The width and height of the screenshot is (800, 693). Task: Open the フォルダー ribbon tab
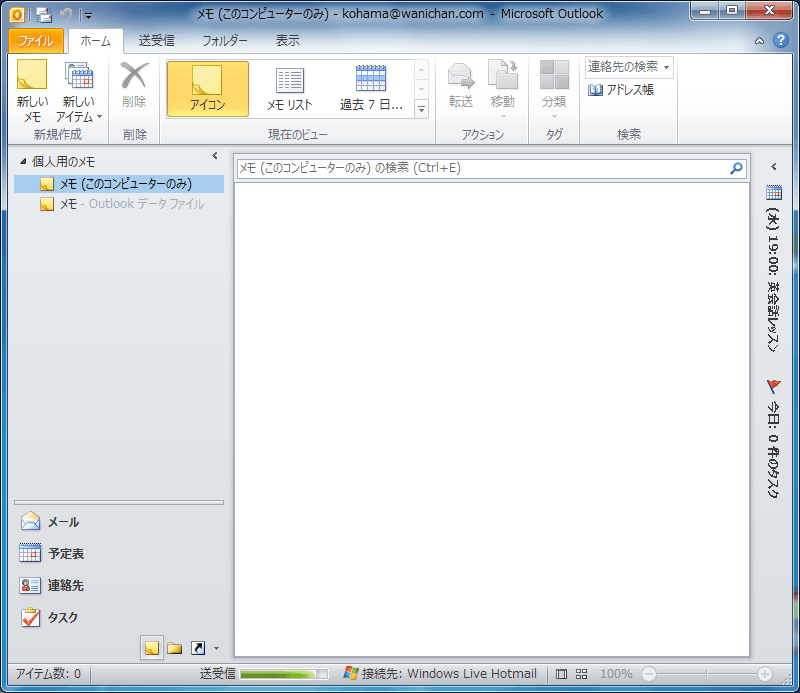(224, 41)
